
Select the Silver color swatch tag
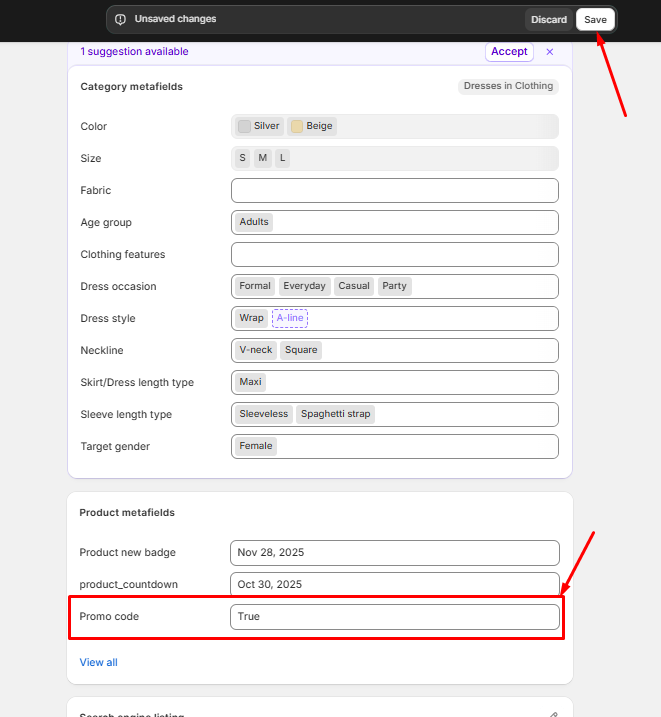click(x=259, y=126)
